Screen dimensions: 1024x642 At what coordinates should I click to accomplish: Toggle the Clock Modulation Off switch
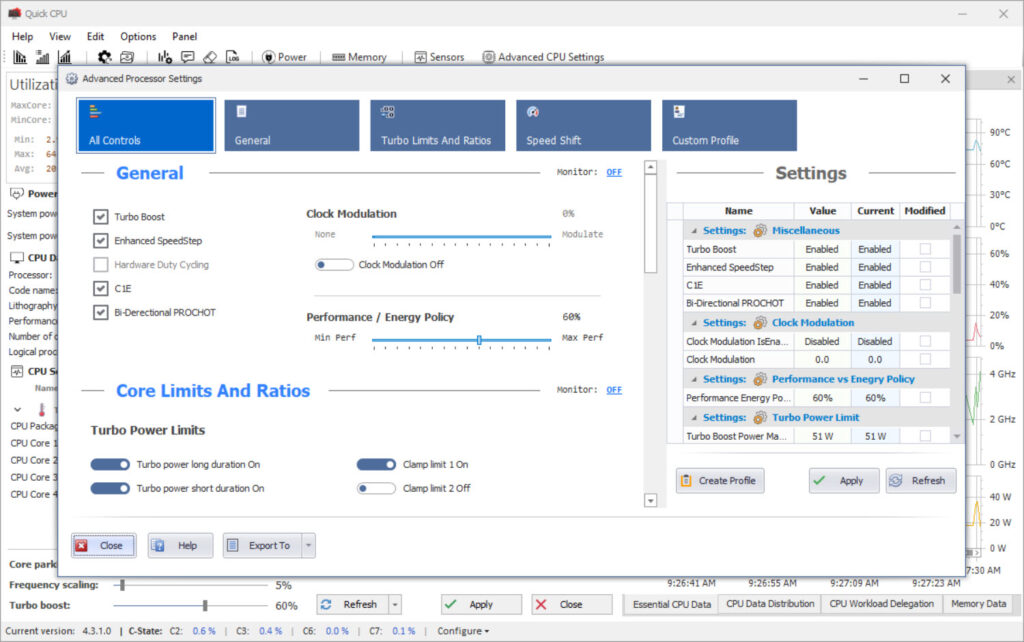pos(334,265)
